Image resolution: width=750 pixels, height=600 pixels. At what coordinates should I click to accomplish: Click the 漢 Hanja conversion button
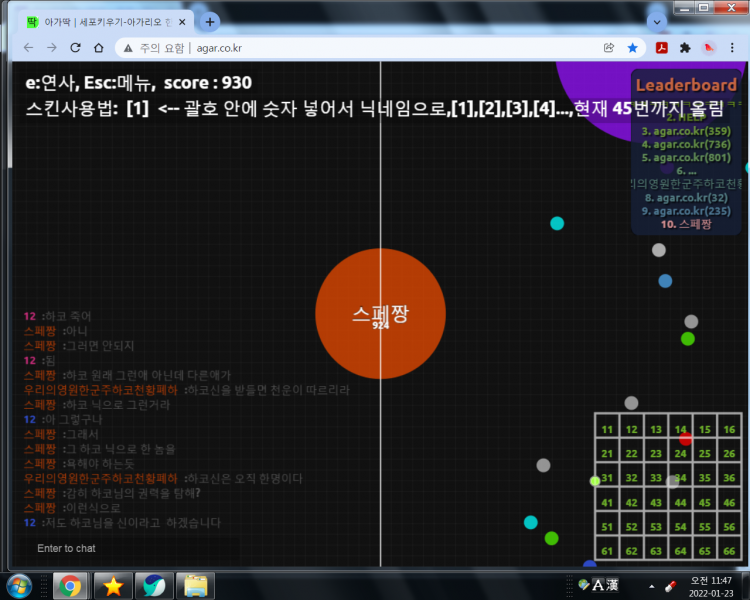pyautogui.click(x=612, y=585)
